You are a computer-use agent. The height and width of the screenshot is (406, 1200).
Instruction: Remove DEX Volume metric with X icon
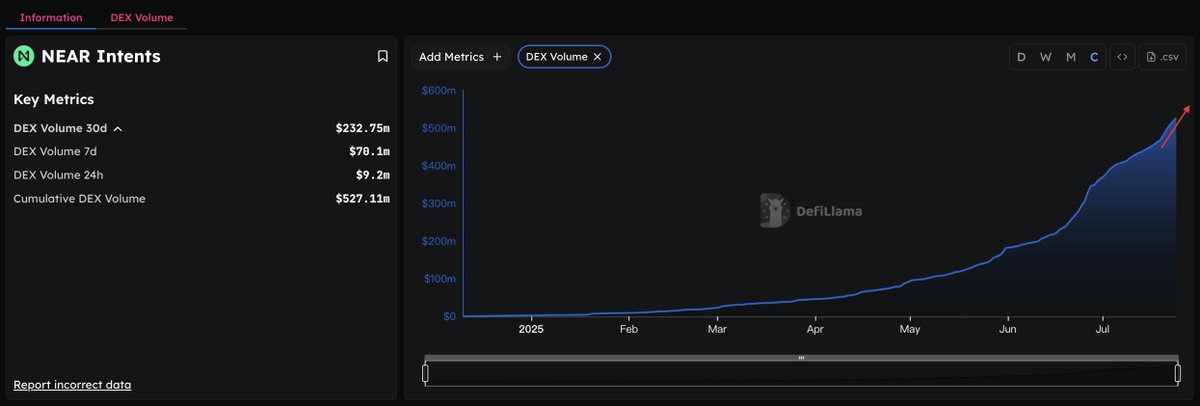(x=597, y=57)
